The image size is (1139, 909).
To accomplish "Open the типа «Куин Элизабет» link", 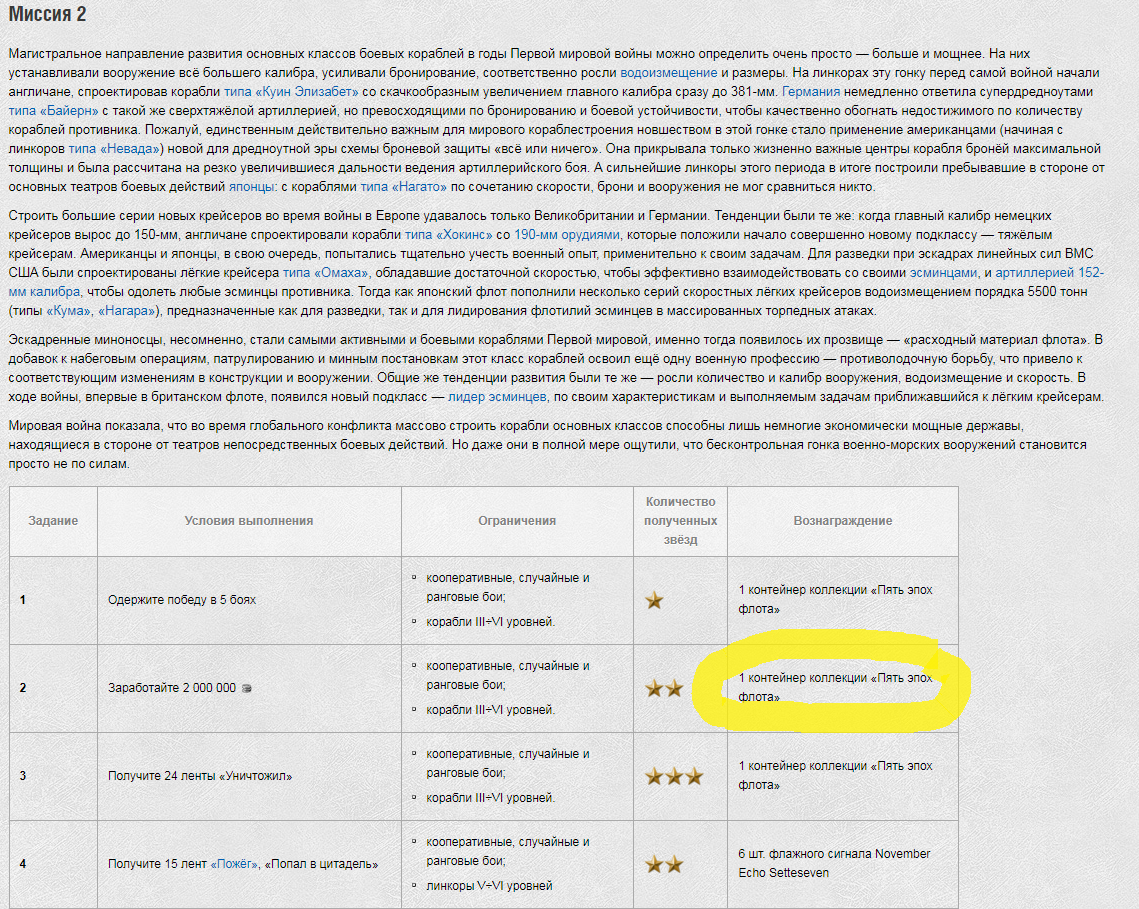I will coord(291,92).
